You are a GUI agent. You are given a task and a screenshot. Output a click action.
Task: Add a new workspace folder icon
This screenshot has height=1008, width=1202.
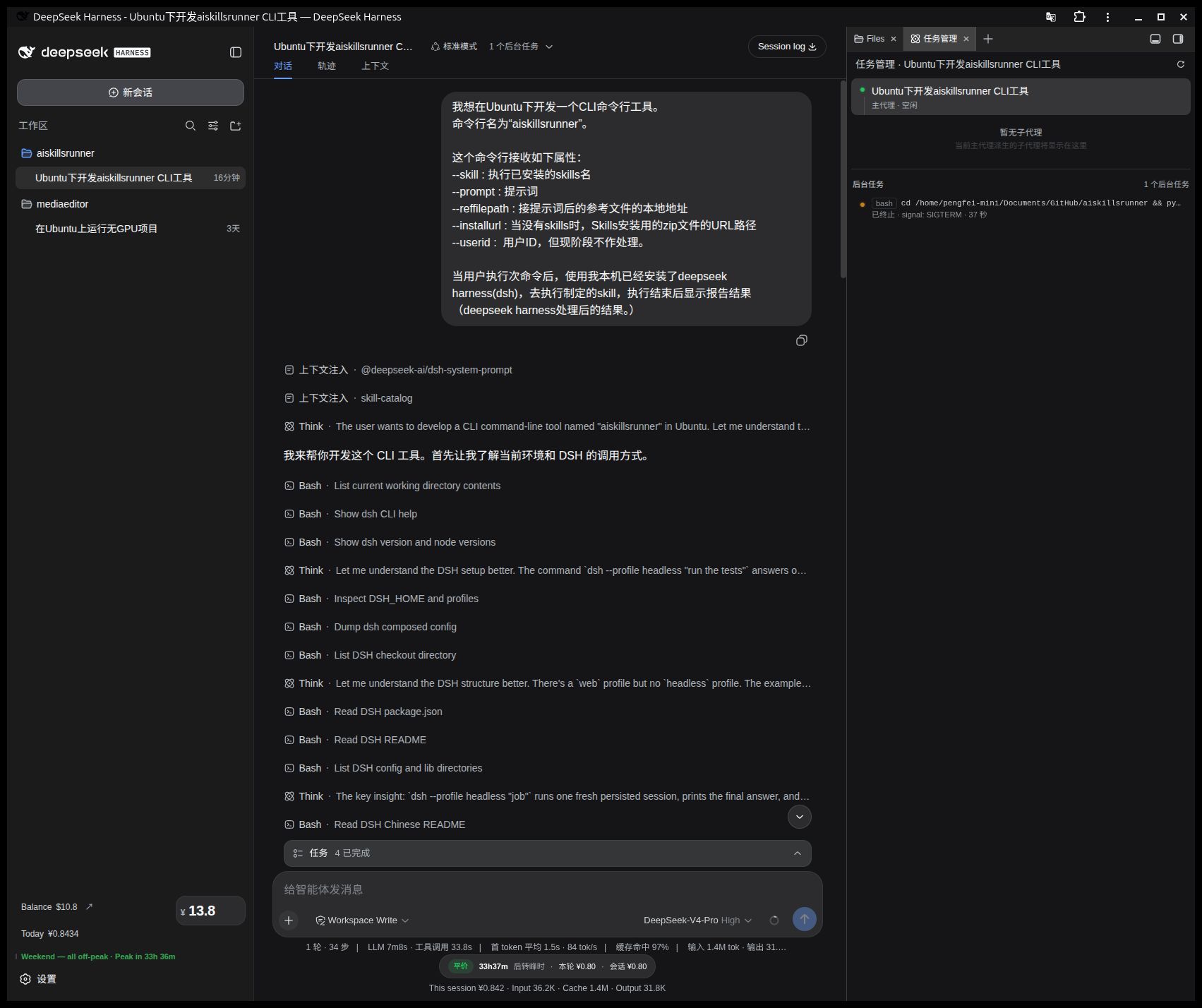[x=236, y=126]
